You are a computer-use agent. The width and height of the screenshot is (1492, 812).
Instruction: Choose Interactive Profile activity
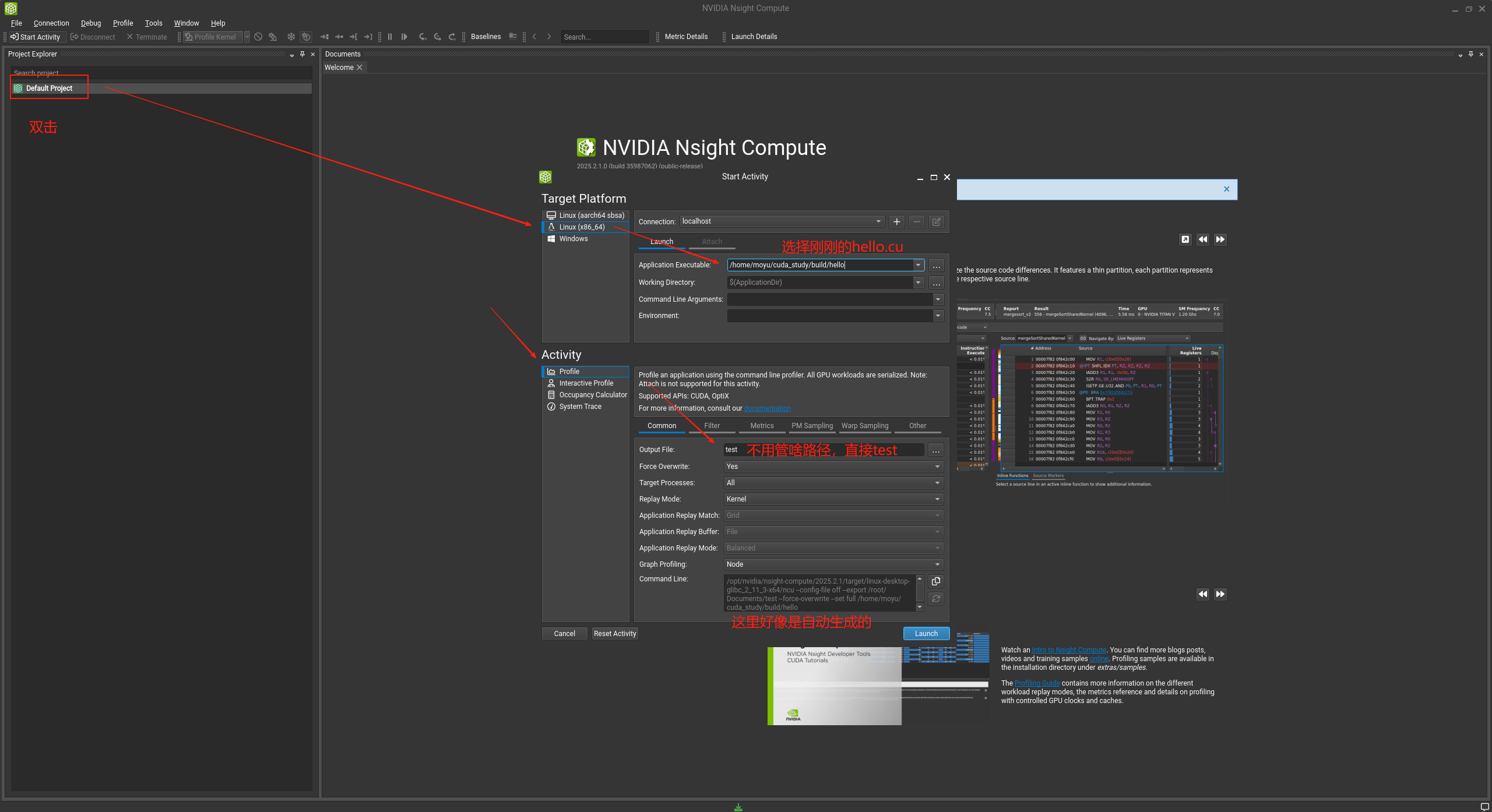586,383
